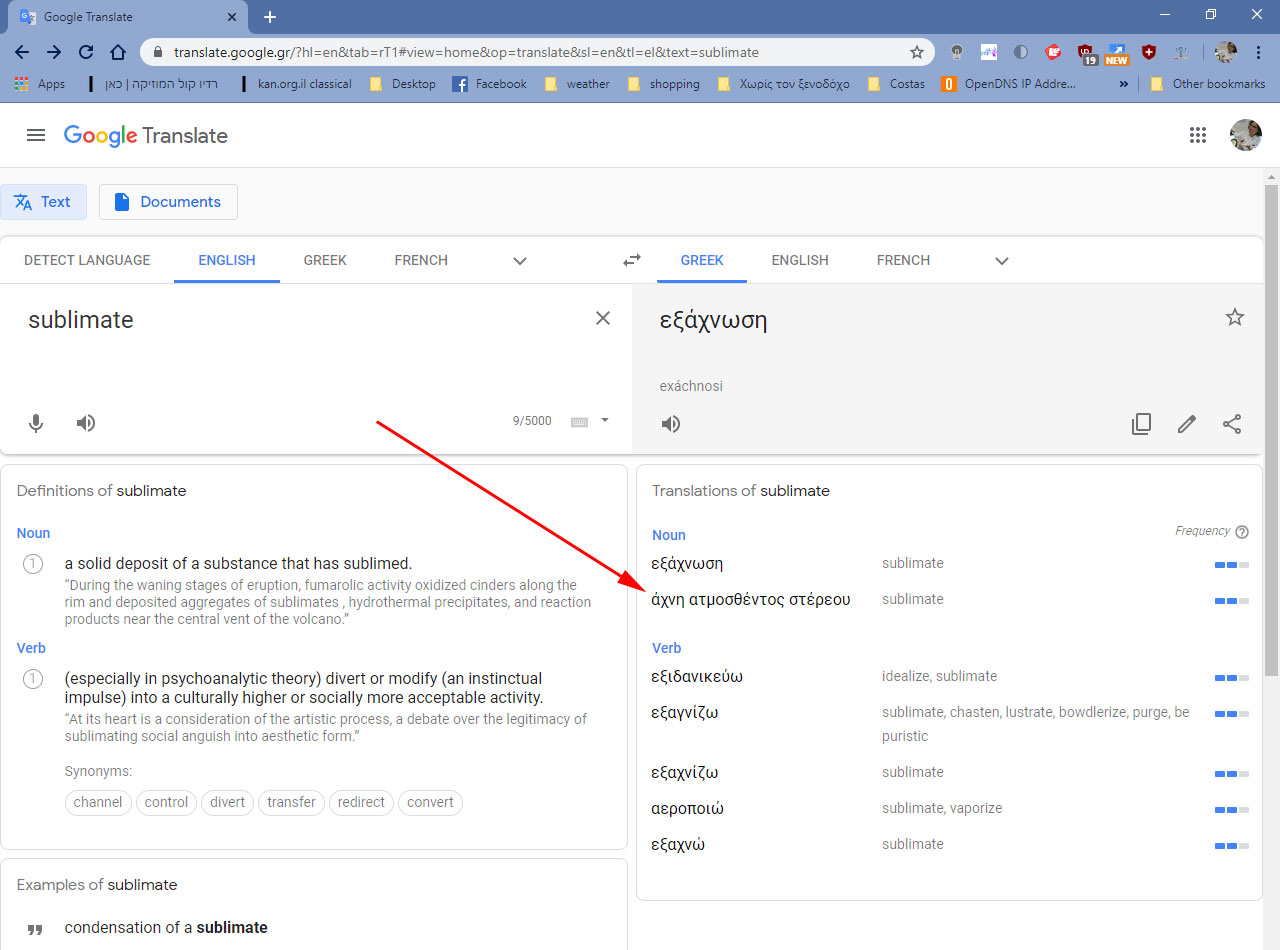Image resolution: width=1280 pixels, height=950 pixels.
Task: Click the translation εξάχνωση in Noun list
Action: pyautogui.click(x=687, y=563)
